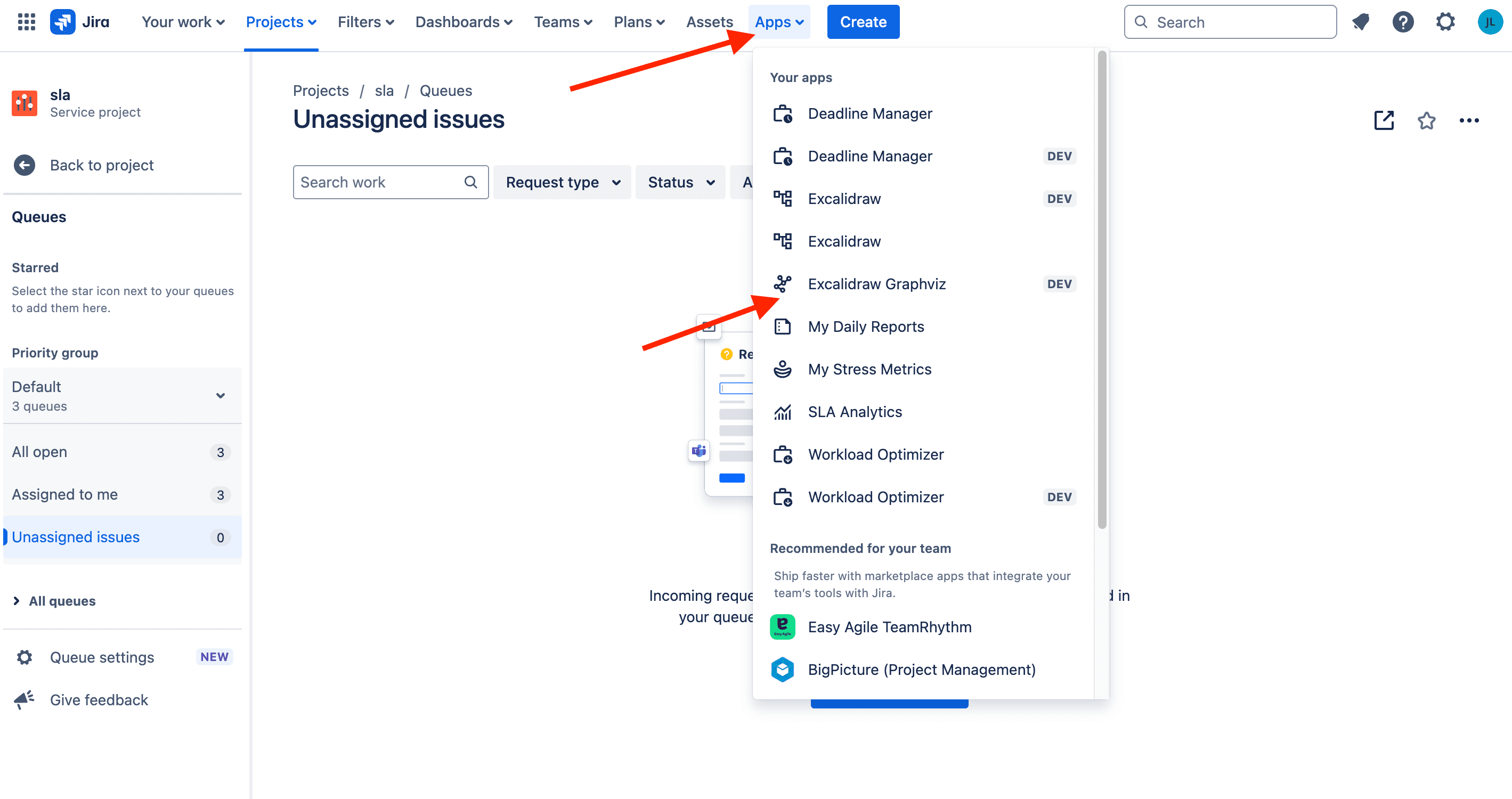Viewport: 1512px width, 799px height.
Task: Click the Give feedback link
Action: tap(99, 700)
